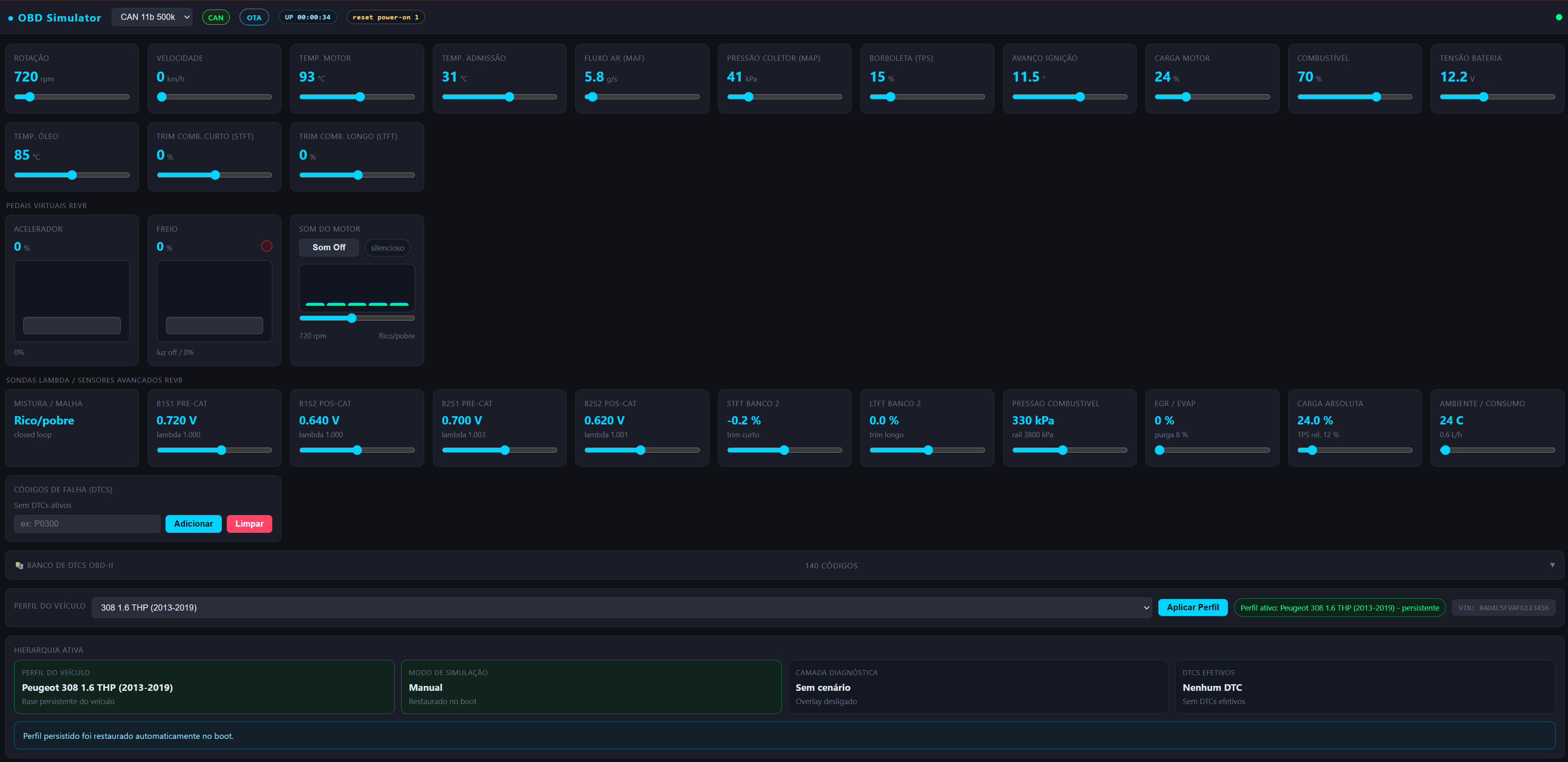Open the vehicle profile 308 1.6 THP dropdown
The height and width of the screenshot is (762, 1568).
pyautogui.click(x=622, y=607)
